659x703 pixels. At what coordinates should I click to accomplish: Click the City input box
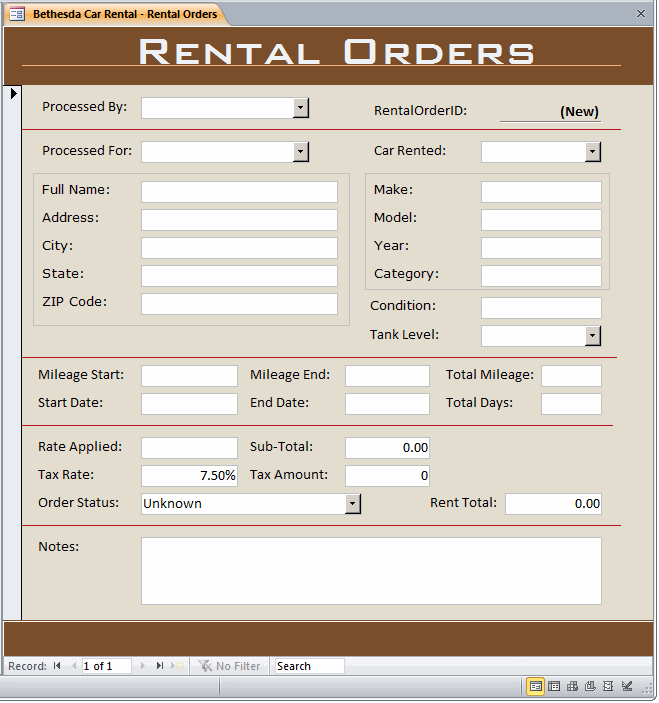[x=239, y=248]
